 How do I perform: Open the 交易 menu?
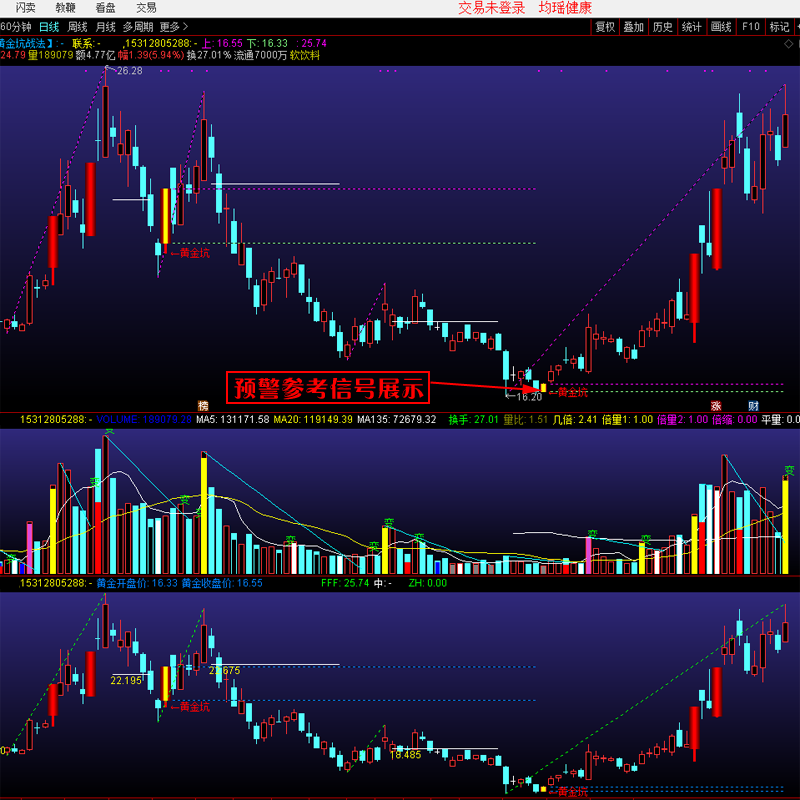tap(146, 8)
